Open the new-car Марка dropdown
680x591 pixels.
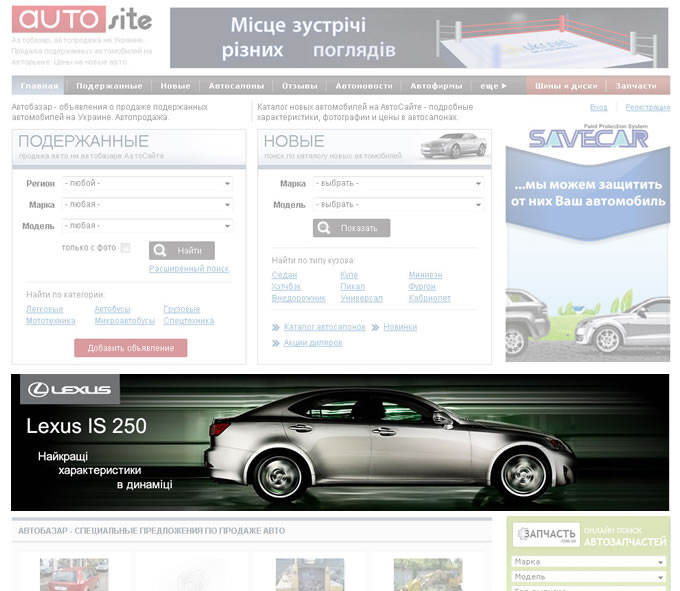(x=398, y=183)
